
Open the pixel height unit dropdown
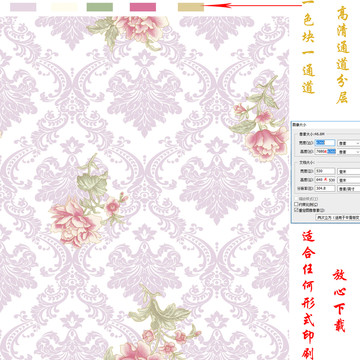(x=349, y=152)
